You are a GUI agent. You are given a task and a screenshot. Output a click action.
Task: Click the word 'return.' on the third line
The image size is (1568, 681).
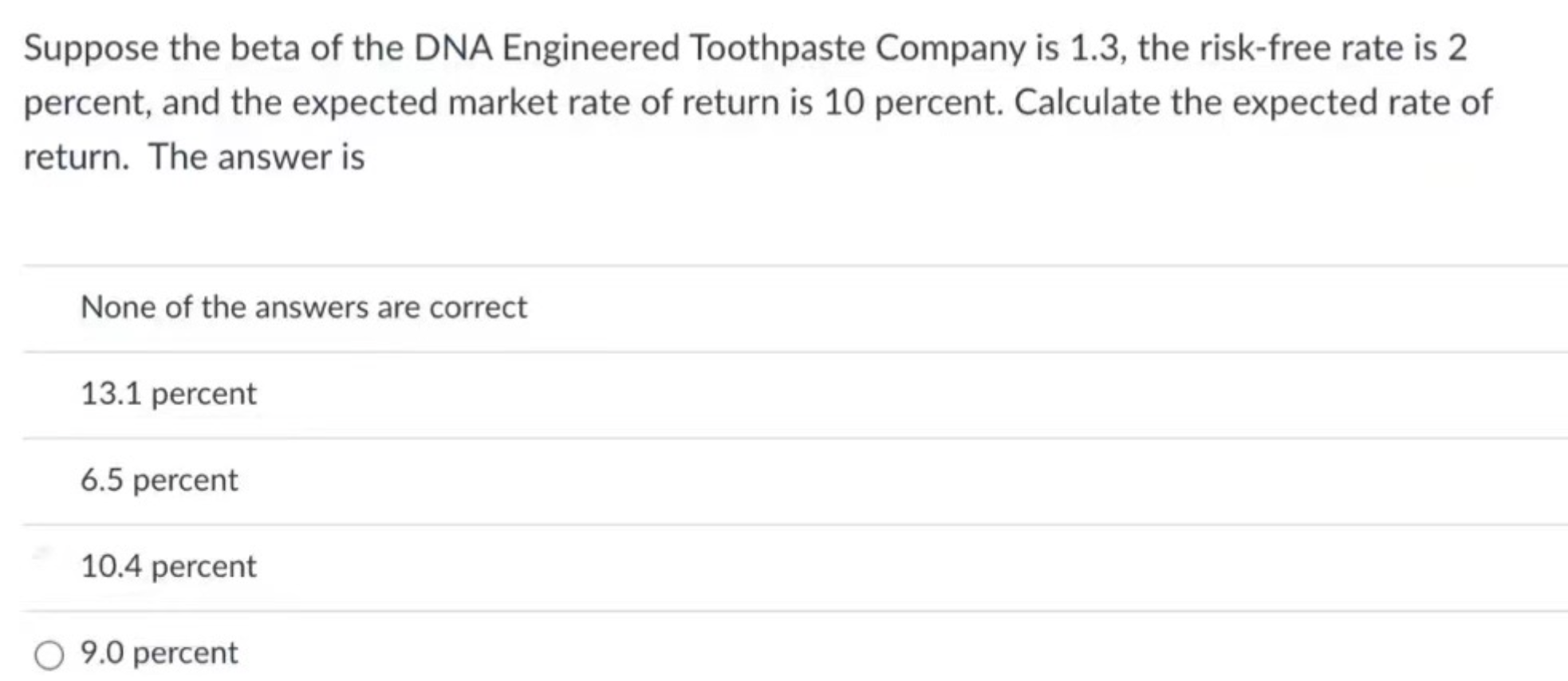(77, 157)
